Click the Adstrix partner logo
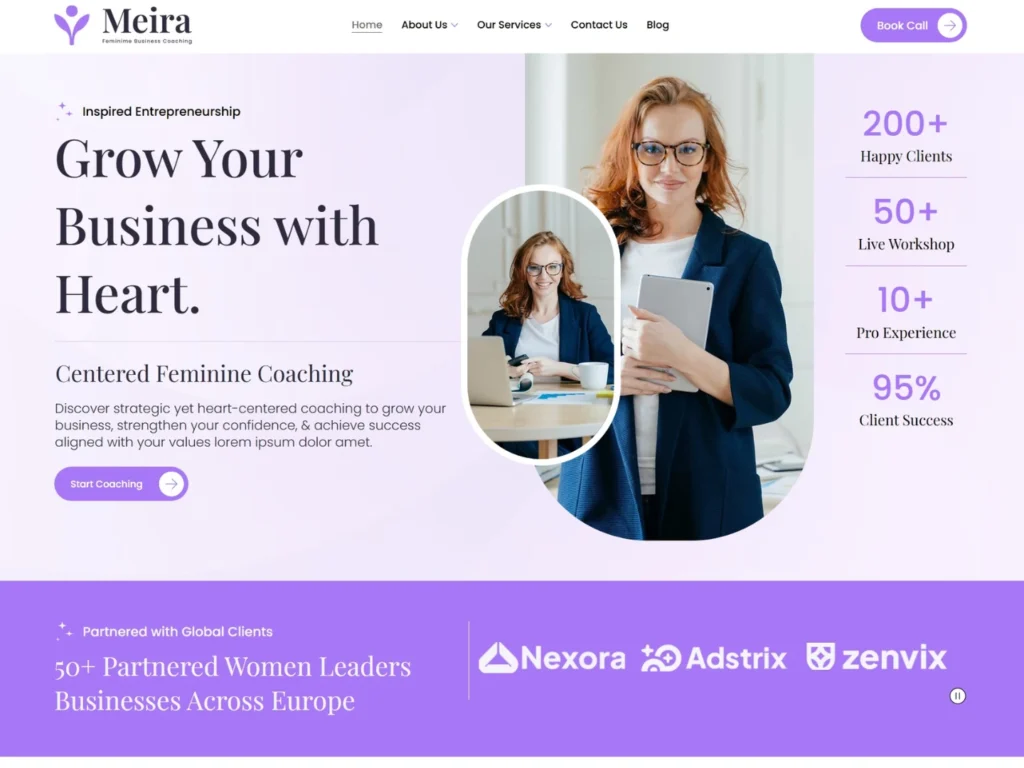The width and height of the screenshot is (1024, 768). (714, 658)
